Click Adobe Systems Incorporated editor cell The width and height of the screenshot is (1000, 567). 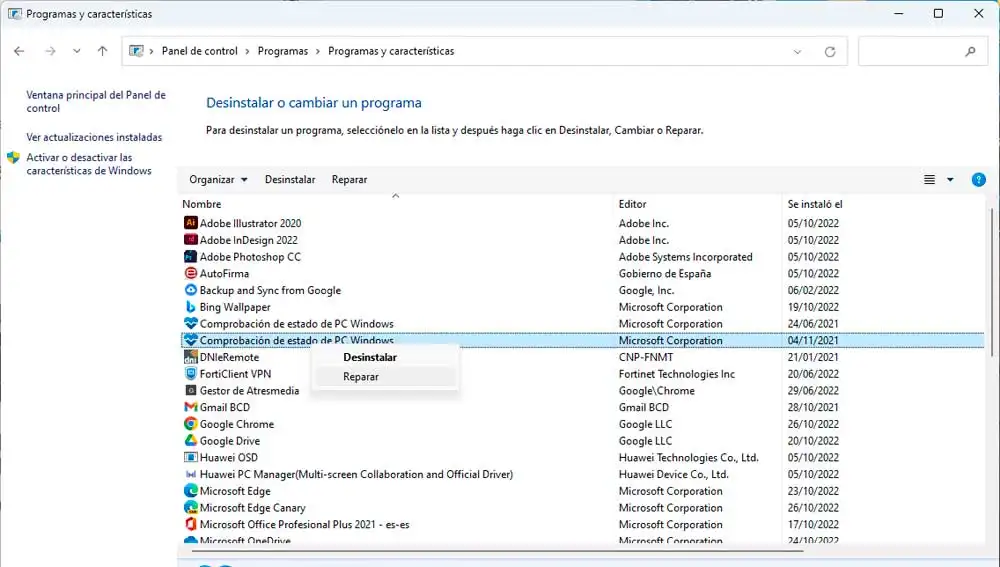click(686, 256)
